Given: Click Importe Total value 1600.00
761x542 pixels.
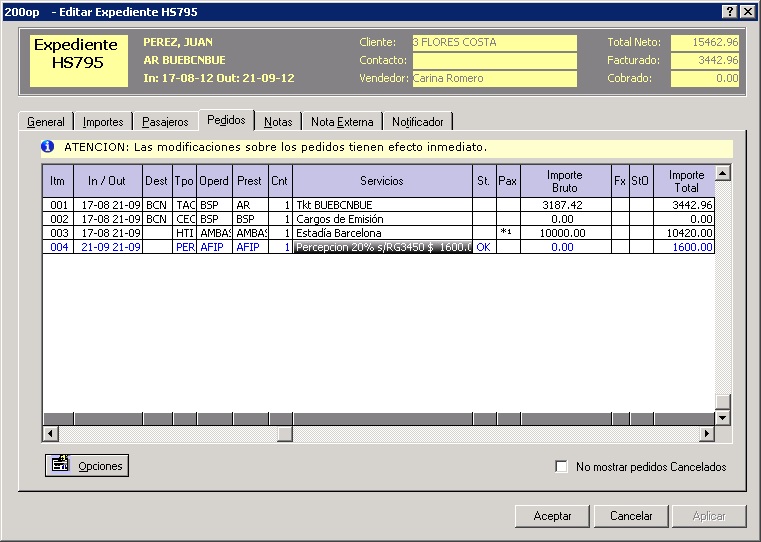Looking at the screenshot, I should [x=684, y=247].
